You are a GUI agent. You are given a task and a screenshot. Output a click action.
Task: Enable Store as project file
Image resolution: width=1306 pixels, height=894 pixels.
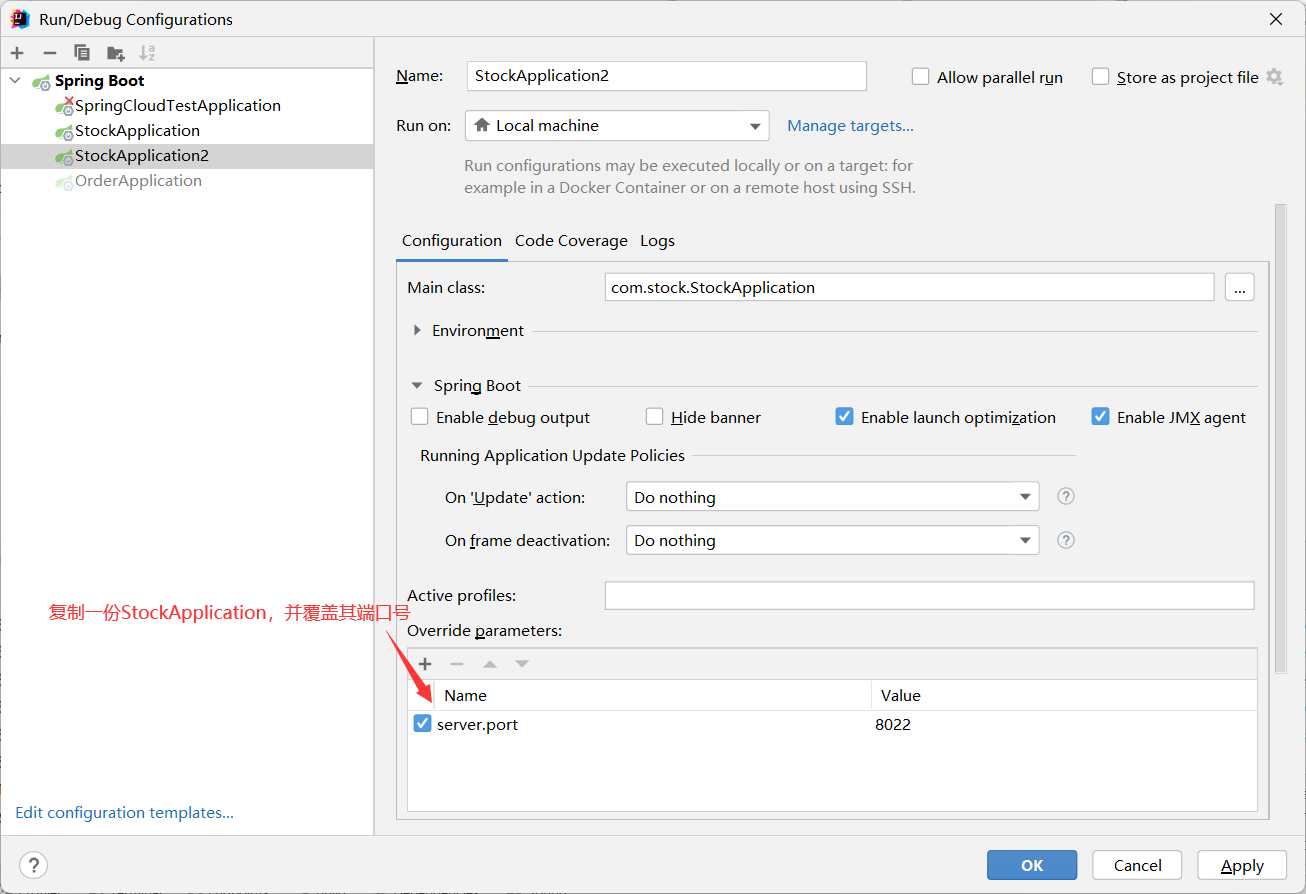click(x=1101, y=77)
